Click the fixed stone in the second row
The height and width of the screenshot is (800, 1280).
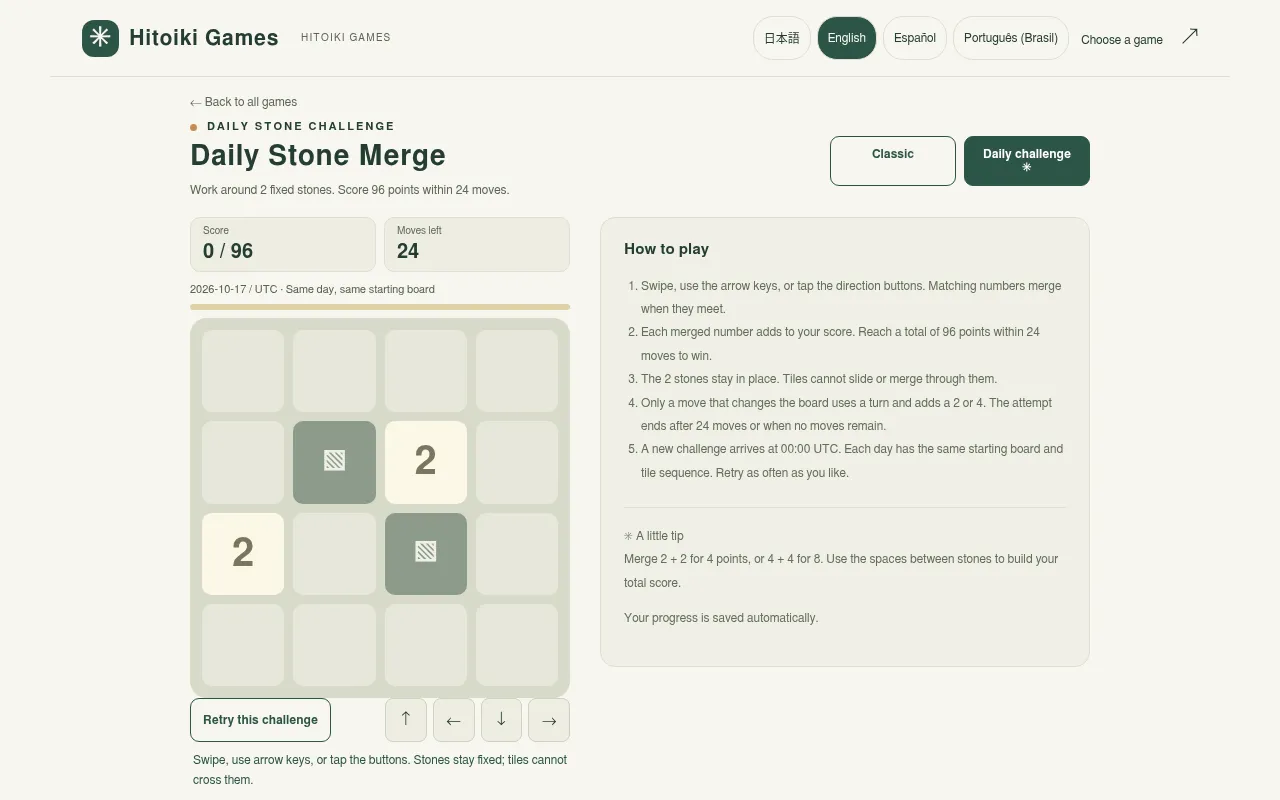[x=334, y=461]
